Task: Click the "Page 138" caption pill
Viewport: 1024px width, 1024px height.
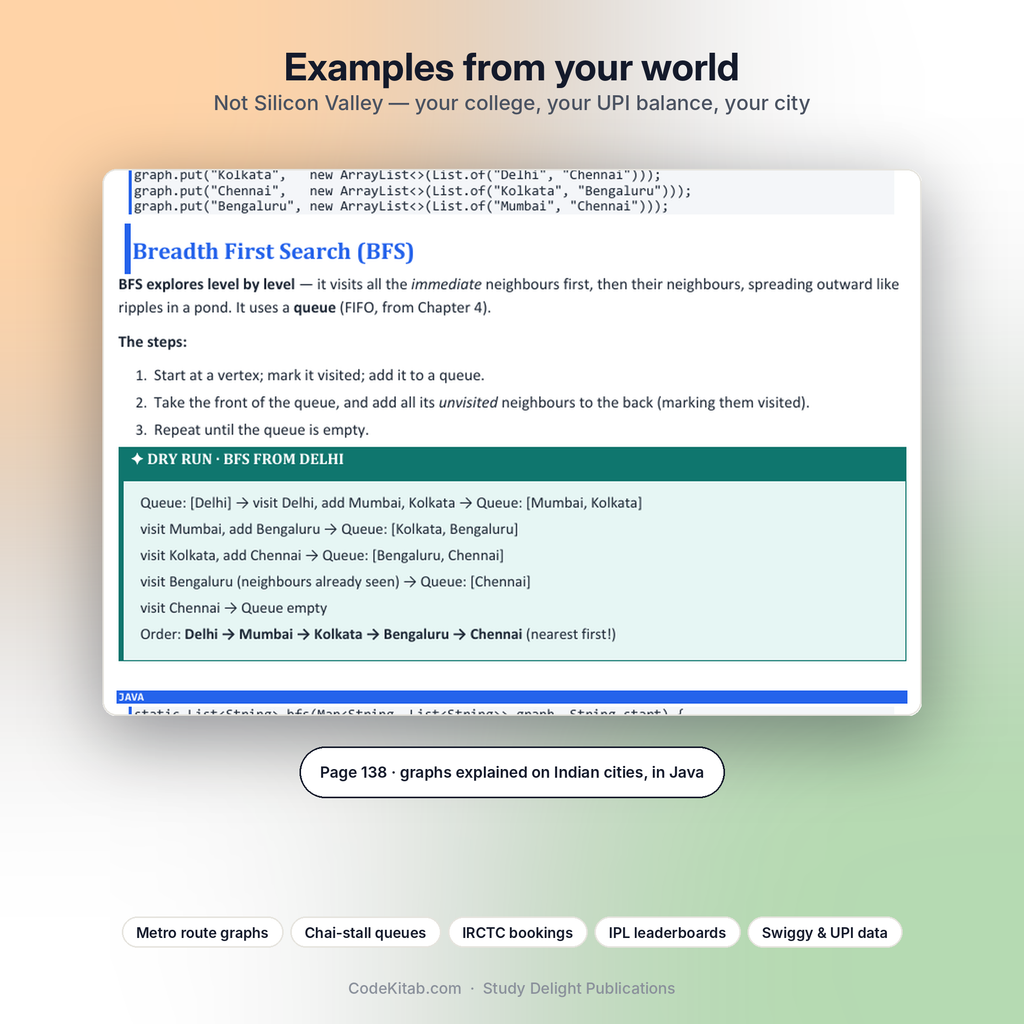Action: pos(512,772)
